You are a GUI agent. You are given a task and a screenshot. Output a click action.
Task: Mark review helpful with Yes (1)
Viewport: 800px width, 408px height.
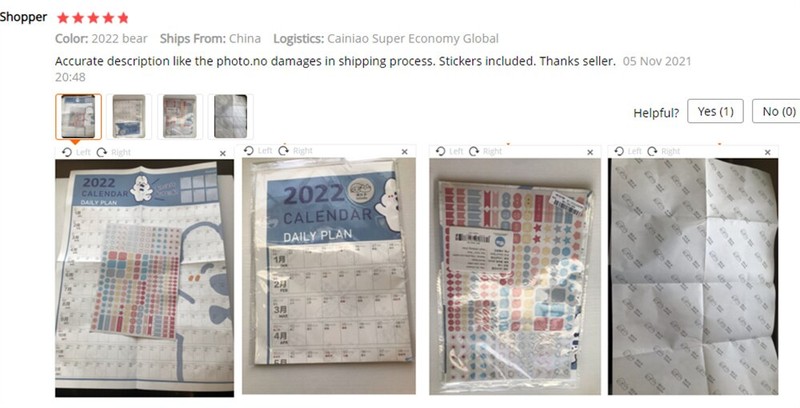[x=715, y=111]
